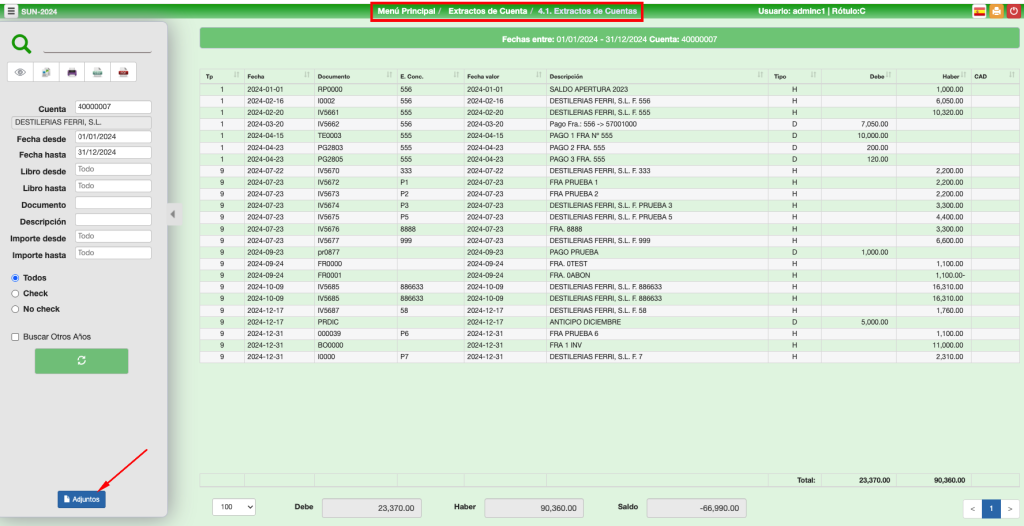Click the Fecha desde date field

[112, 137]
